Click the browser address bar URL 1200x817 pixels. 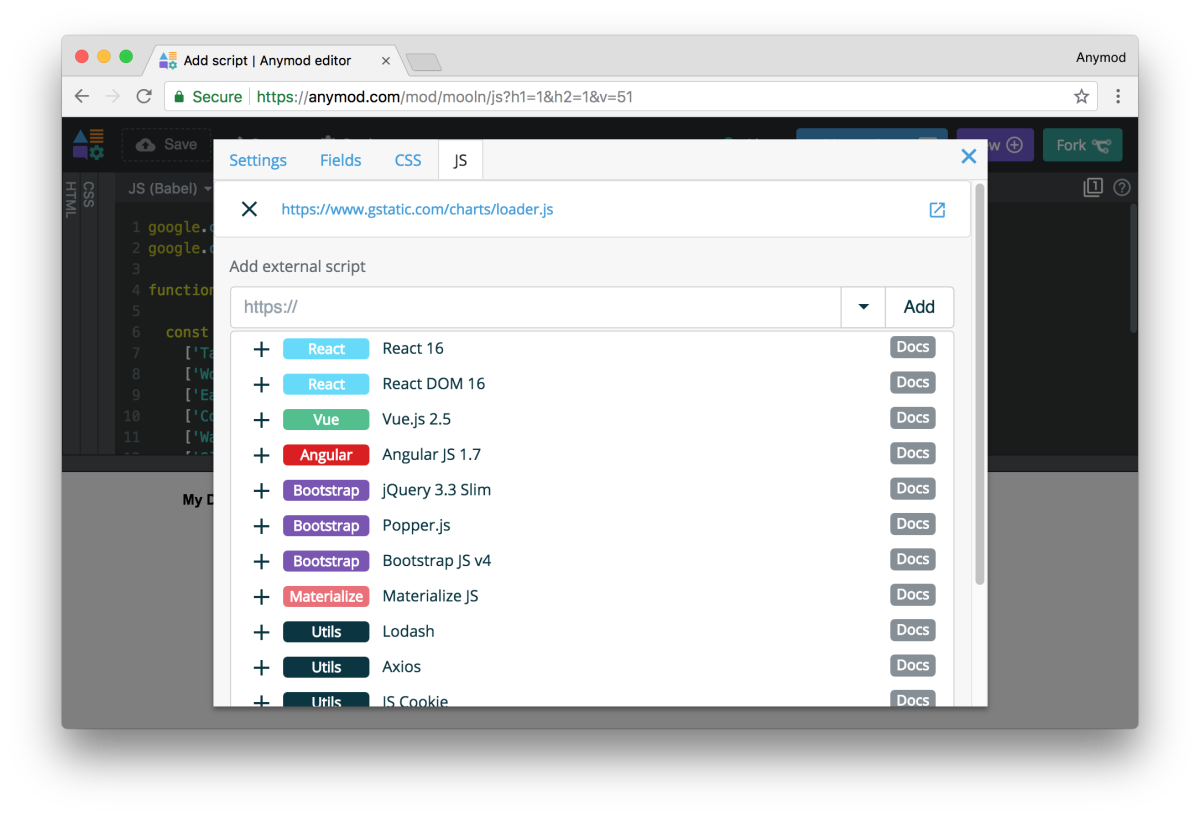pos(444,97)
